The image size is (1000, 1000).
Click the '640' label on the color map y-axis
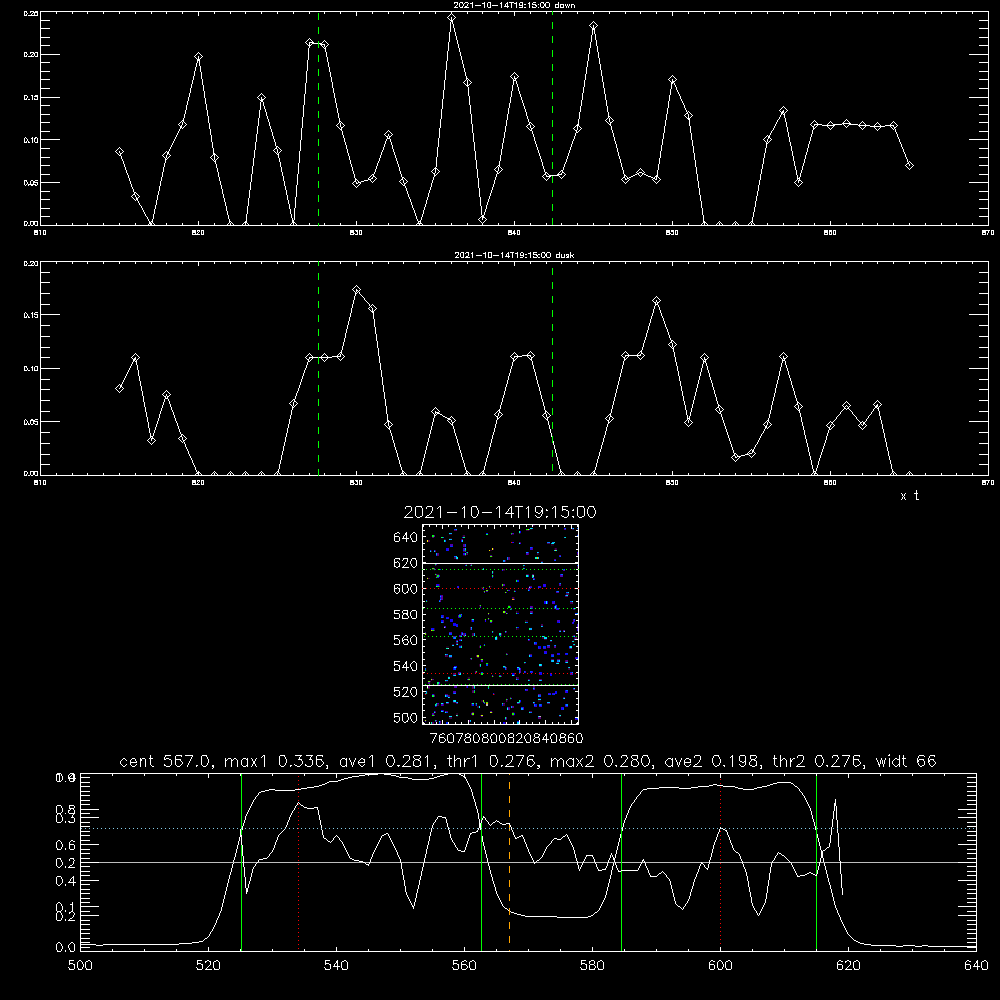coord(406,538)
